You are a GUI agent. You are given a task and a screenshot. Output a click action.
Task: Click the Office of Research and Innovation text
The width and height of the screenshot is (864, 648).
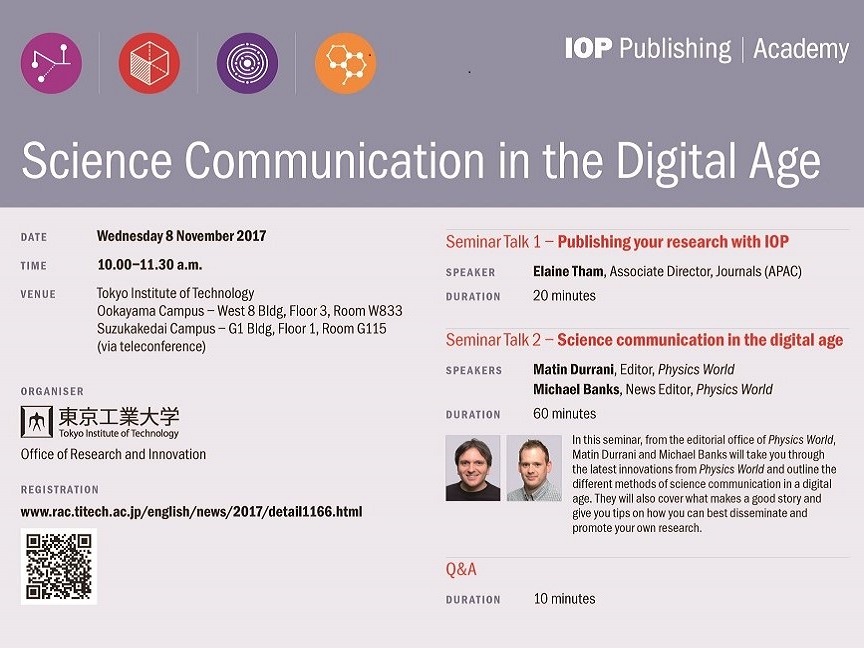pos(113,454)
